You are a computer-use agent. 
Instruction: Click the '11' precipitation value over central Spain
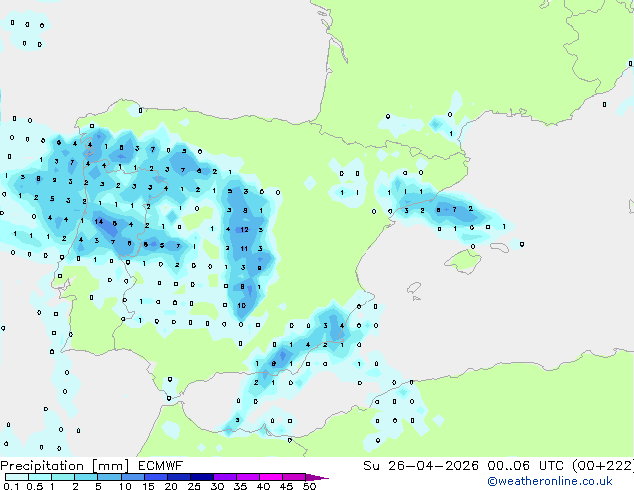(244, 249)
